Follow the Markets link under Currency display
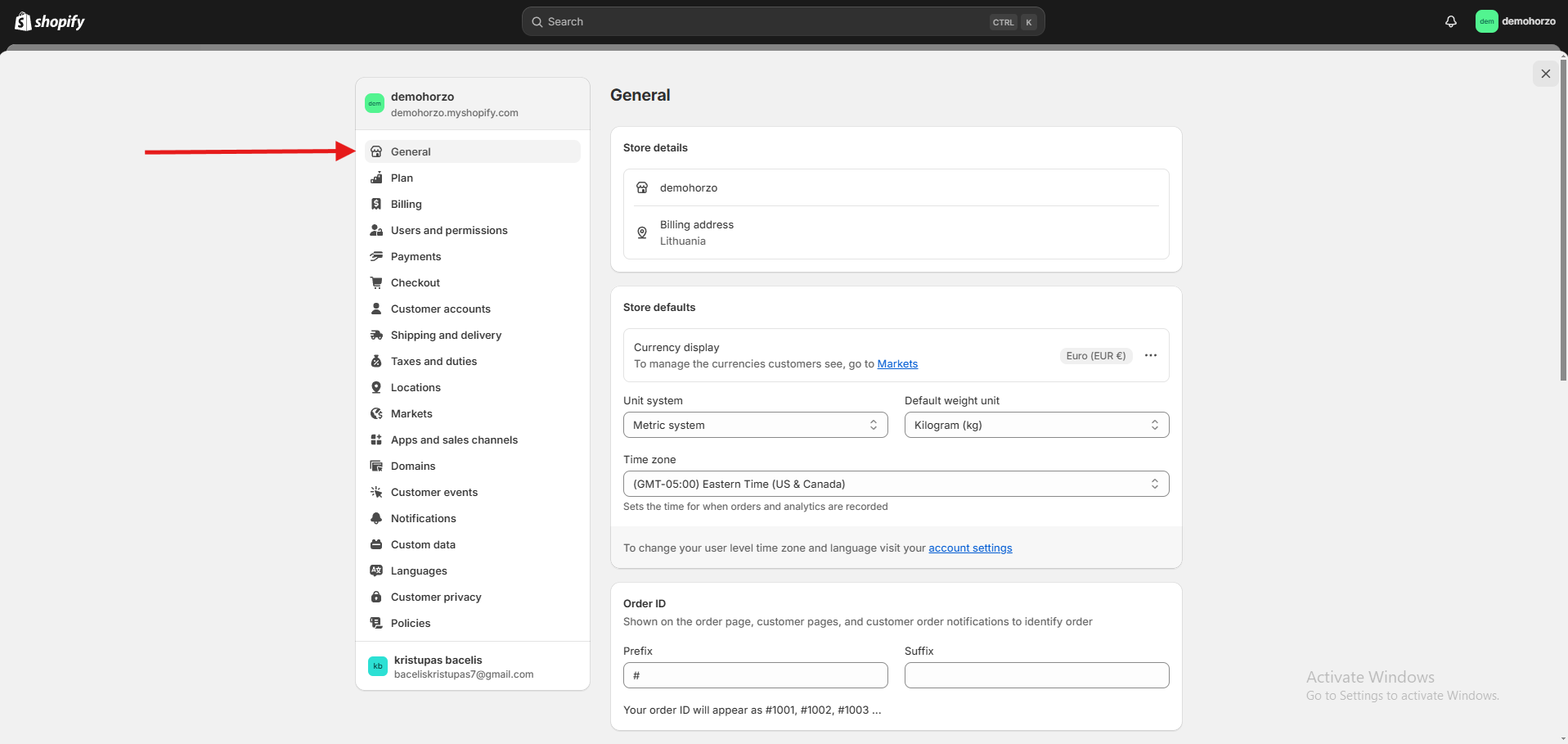1568x744 pixels. pyautogui.click(x=897, y=364)
